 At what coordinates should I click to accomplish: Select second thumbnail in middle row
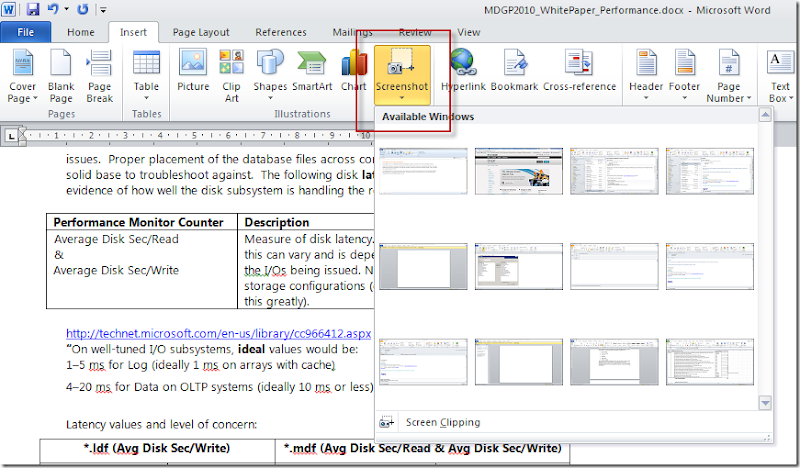pyautogui.click(x=518, y=266)
